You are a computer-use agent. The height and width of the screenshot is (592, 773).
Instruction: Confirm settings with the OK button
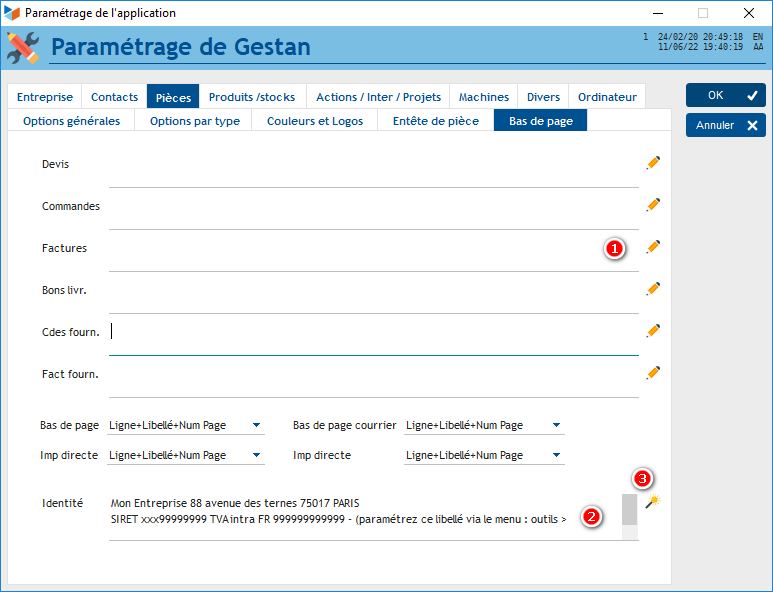[x=725, y=95]
